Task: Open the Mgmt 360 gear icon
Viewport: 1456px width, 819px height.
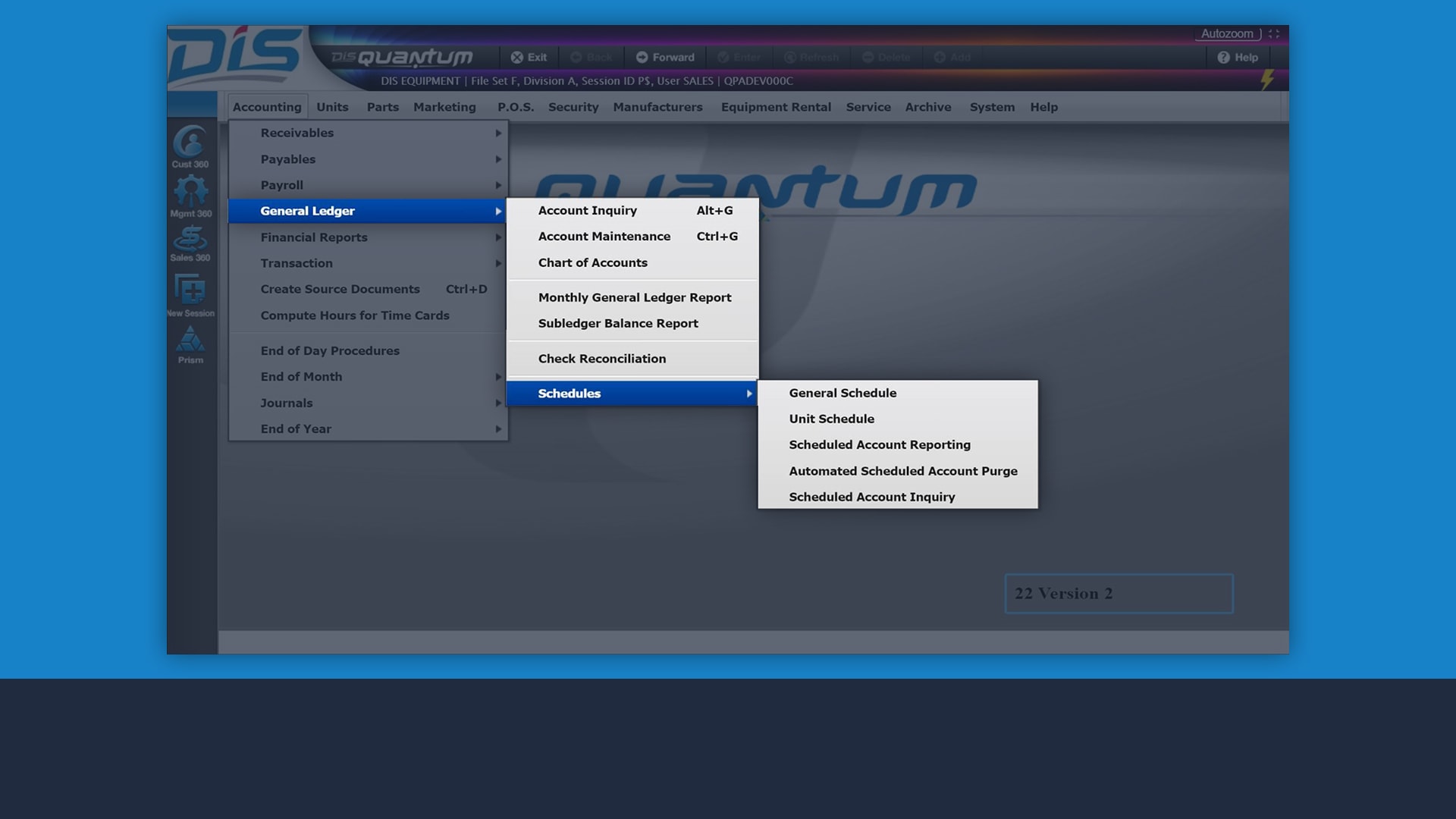Action: pos(190,196)
